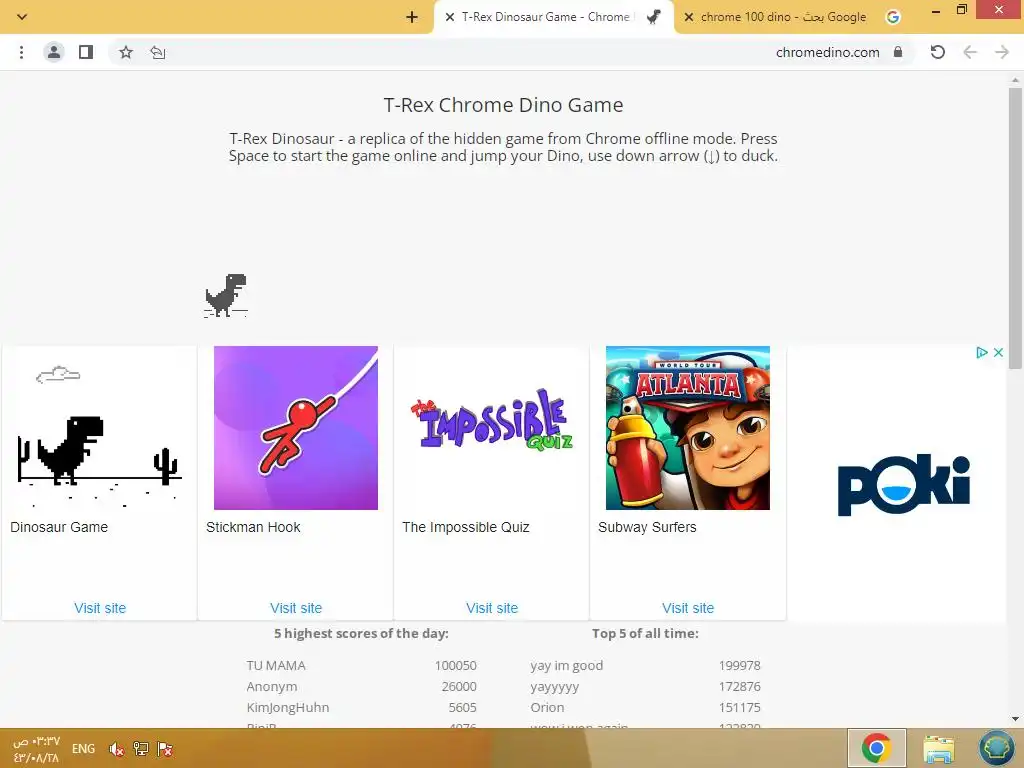
Task: Click the Subway Surfers title text
Action: (647, 527)
